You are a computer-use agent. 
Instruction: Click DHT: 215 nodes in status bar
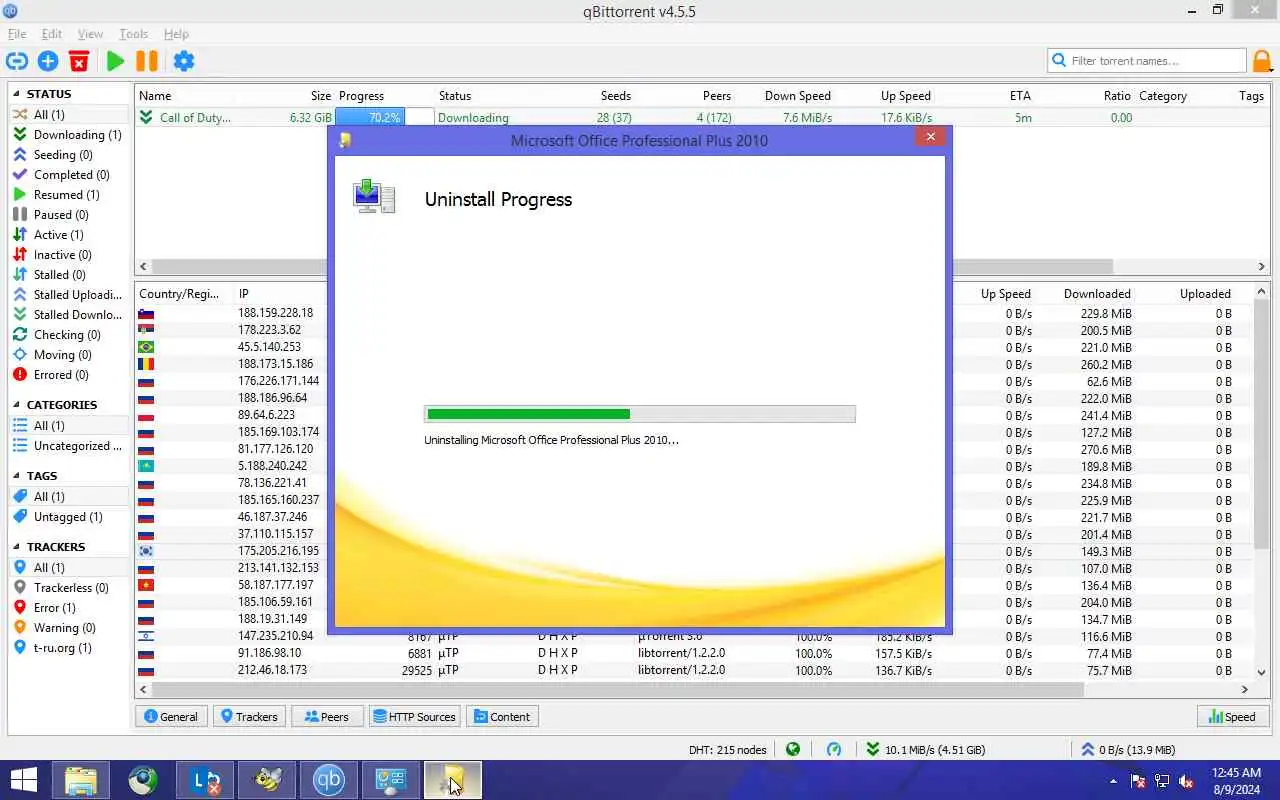728,749
